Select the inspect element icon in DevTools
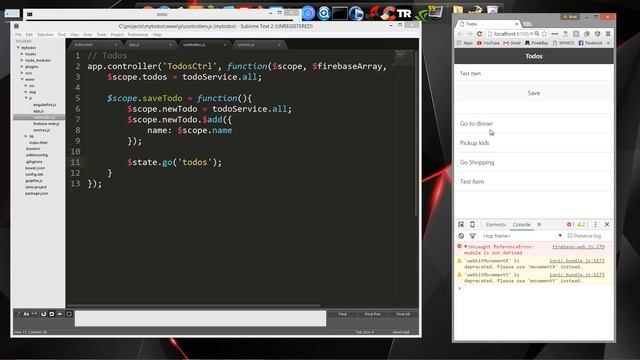This screenshot has height=360, width=640. tap(461, 224)
